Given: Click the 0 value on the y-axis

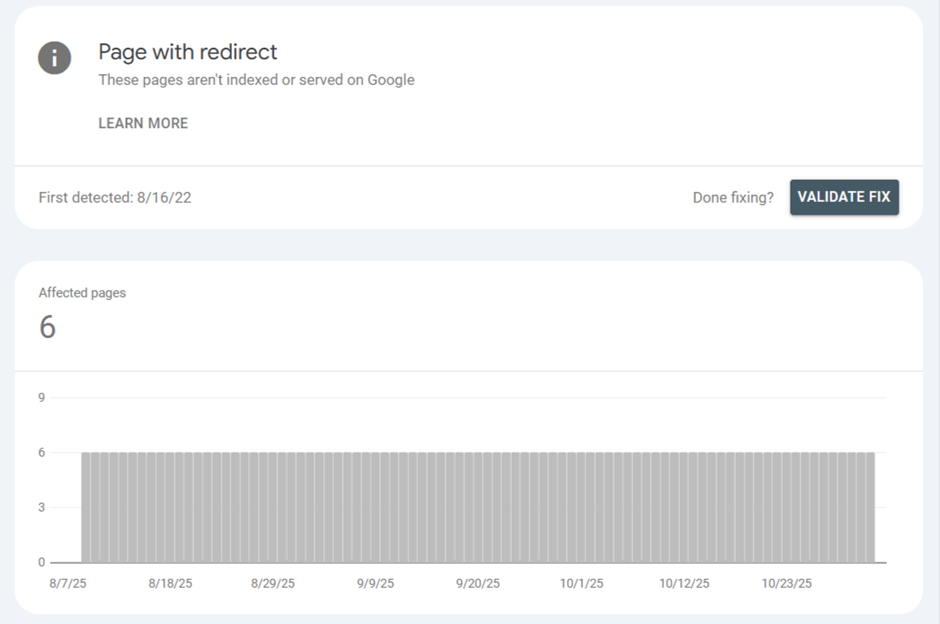Looking at the screenshot, I should [42, 563].
